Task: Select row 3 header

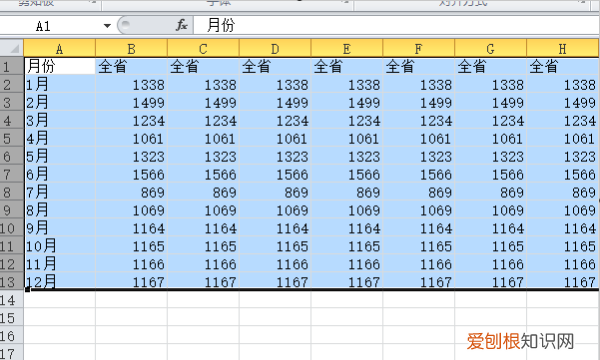Action: [11, 103]
